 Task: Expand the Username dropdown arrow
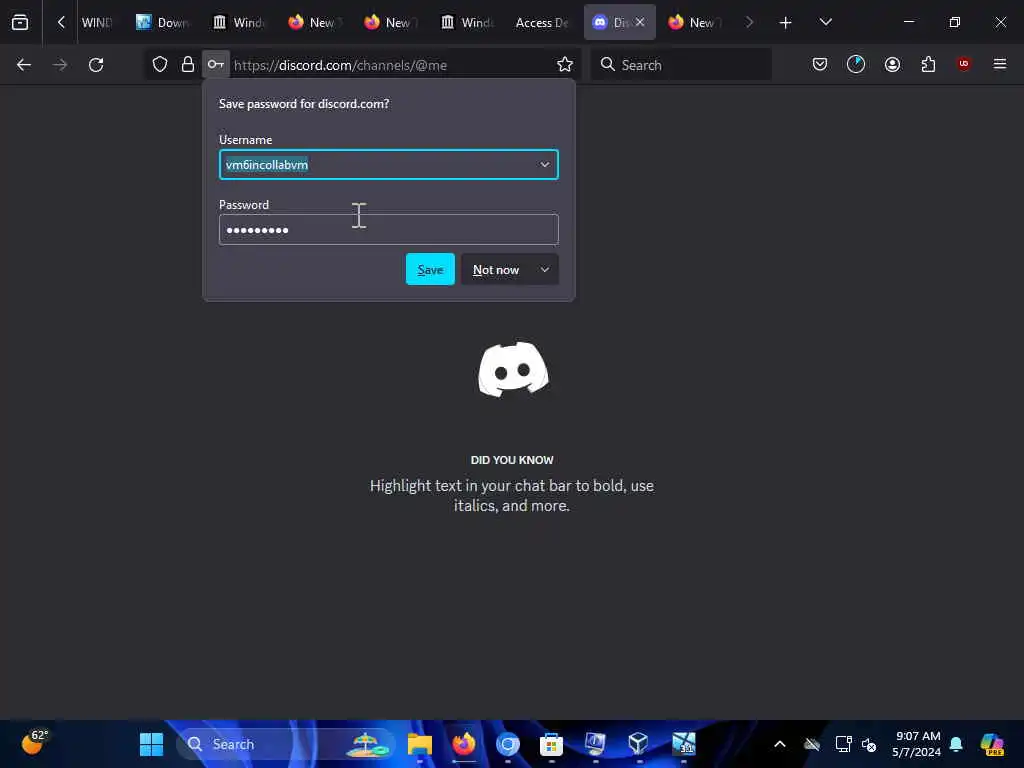pyautogui.click(x=545, y=165)
